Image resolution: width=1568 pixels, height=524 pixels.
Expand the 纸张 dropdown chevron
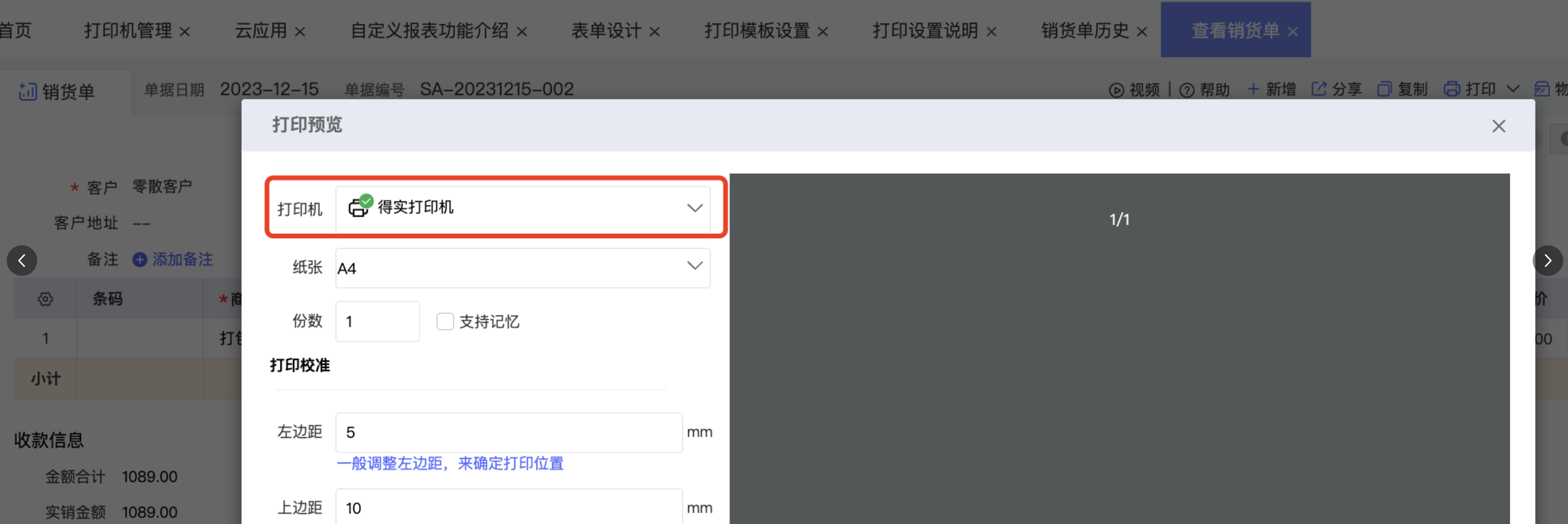click(x=694, y=266)
